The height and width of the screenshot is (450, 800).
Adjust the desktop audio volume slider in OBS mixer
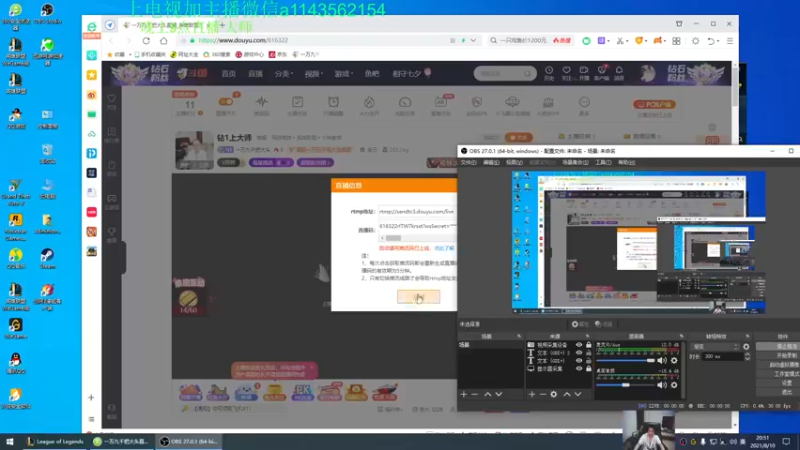(626, 385)
